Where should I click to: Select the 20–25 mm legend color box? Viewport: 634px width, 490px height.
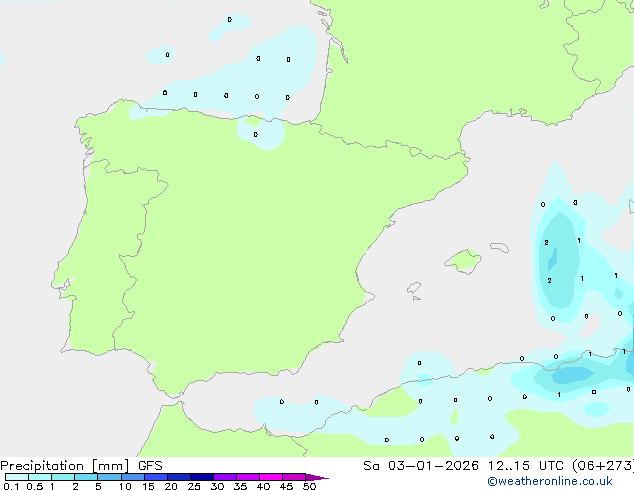point(179,477)
